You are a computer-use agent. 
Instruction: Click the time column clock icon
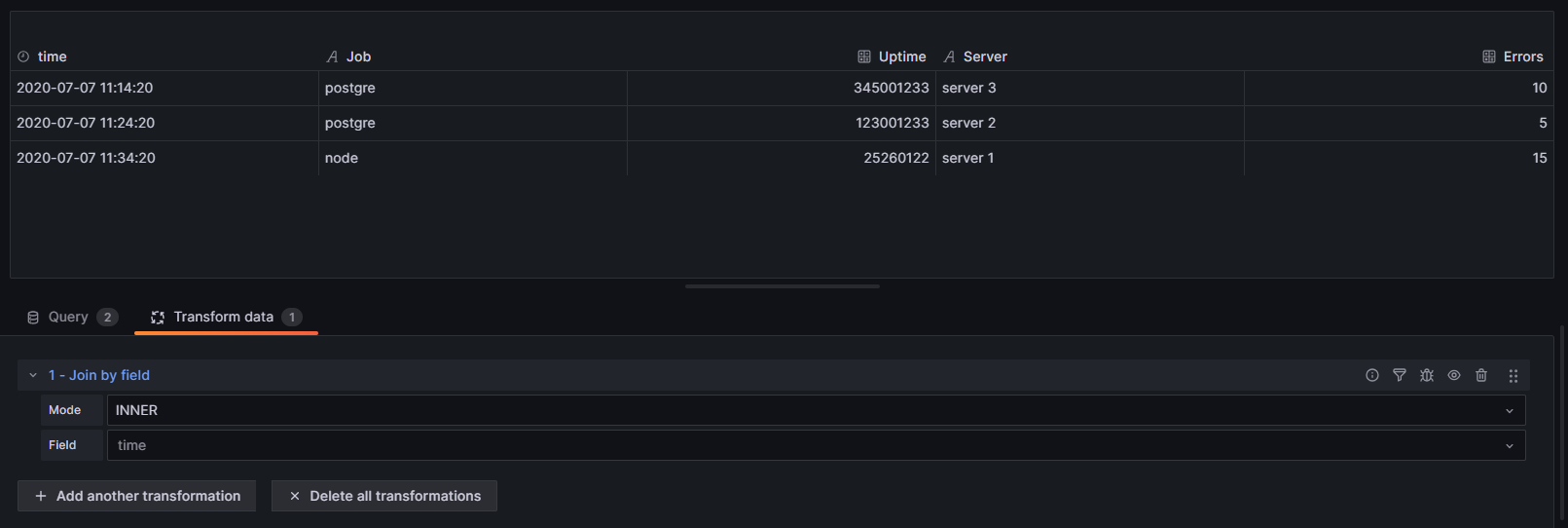(23, 57)
